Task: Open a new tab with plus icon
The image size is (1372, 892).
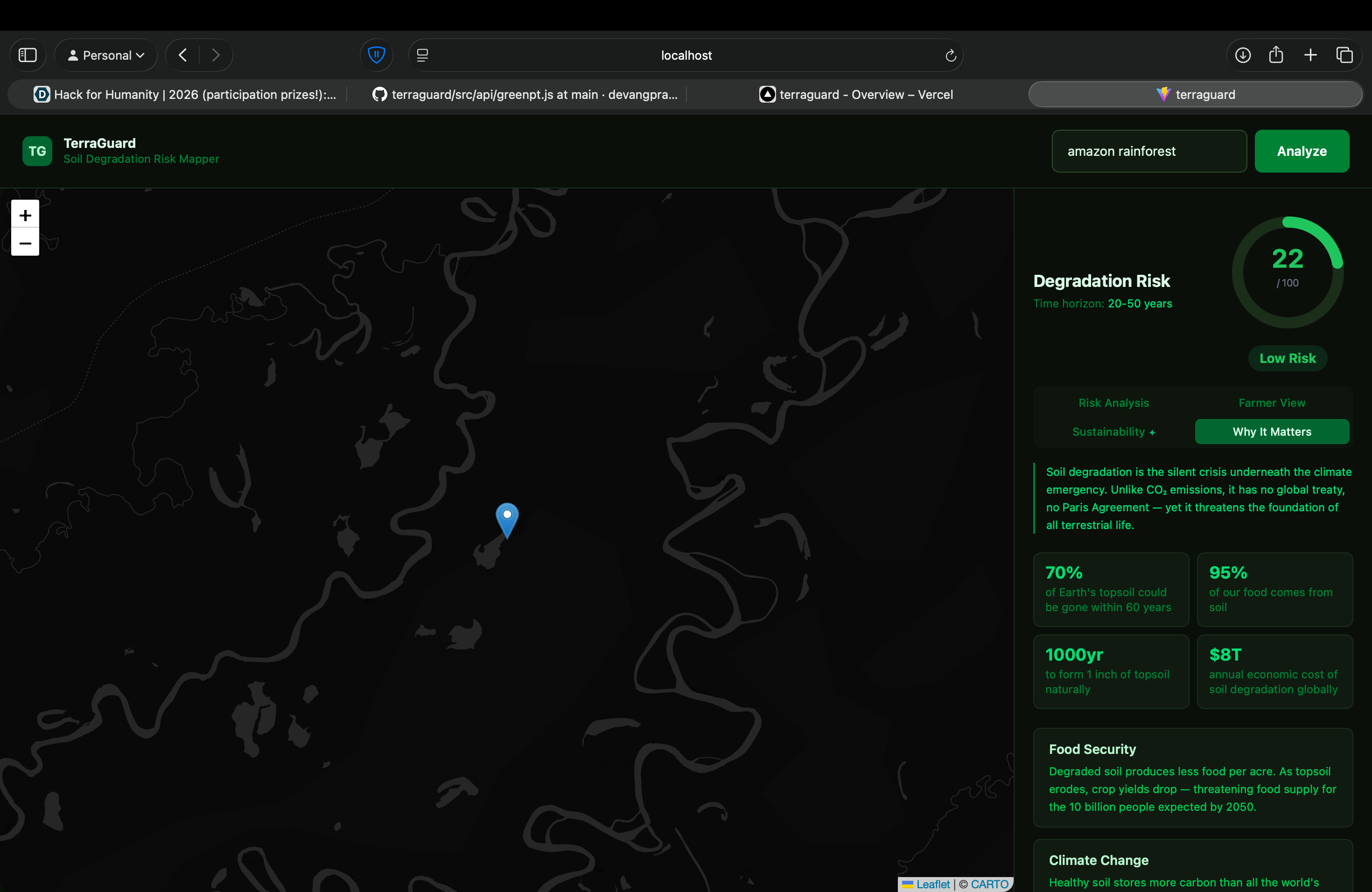Action: pos(1310,56)
